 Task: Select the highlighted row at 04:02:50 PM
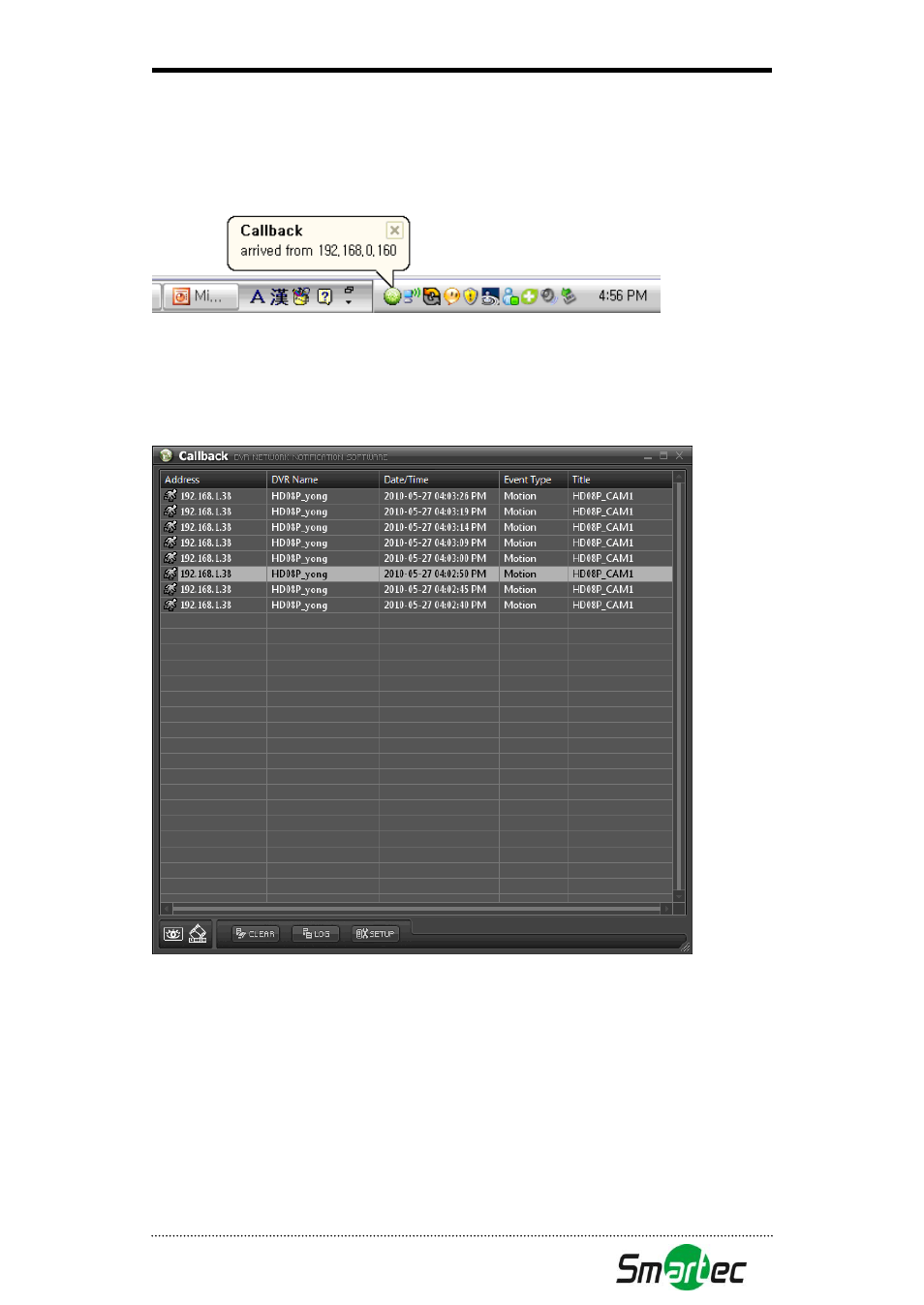tap(416, 574)
